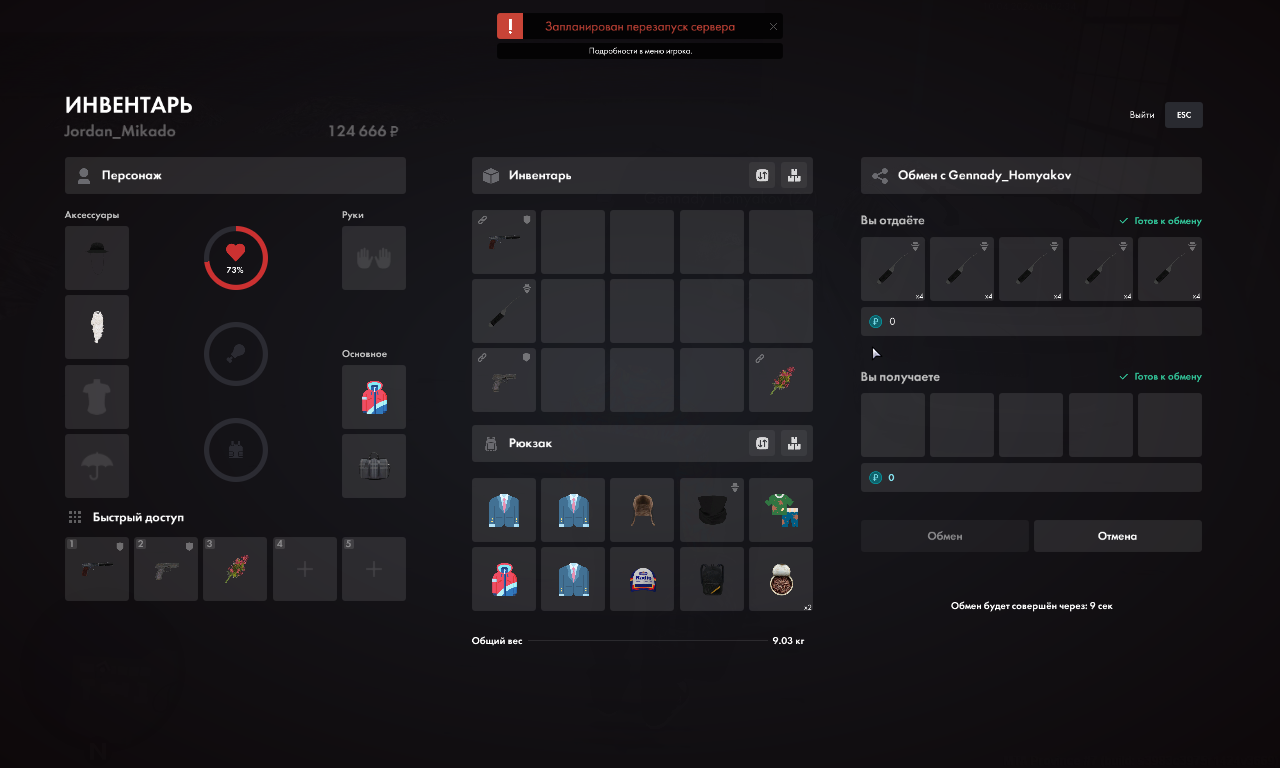Screen dimensions: 1280x768
Task: Pick the fur ushanka hat in Рюкзак
Action: click(x=642, y=510)
